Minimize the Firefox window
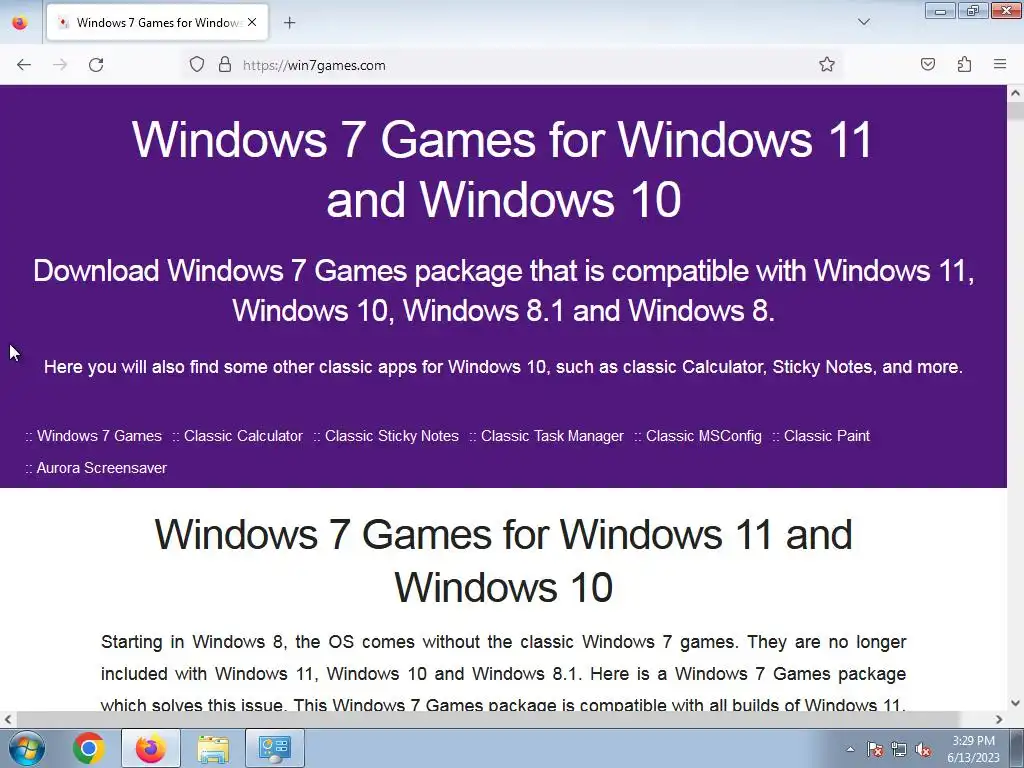 pos(940,10)
